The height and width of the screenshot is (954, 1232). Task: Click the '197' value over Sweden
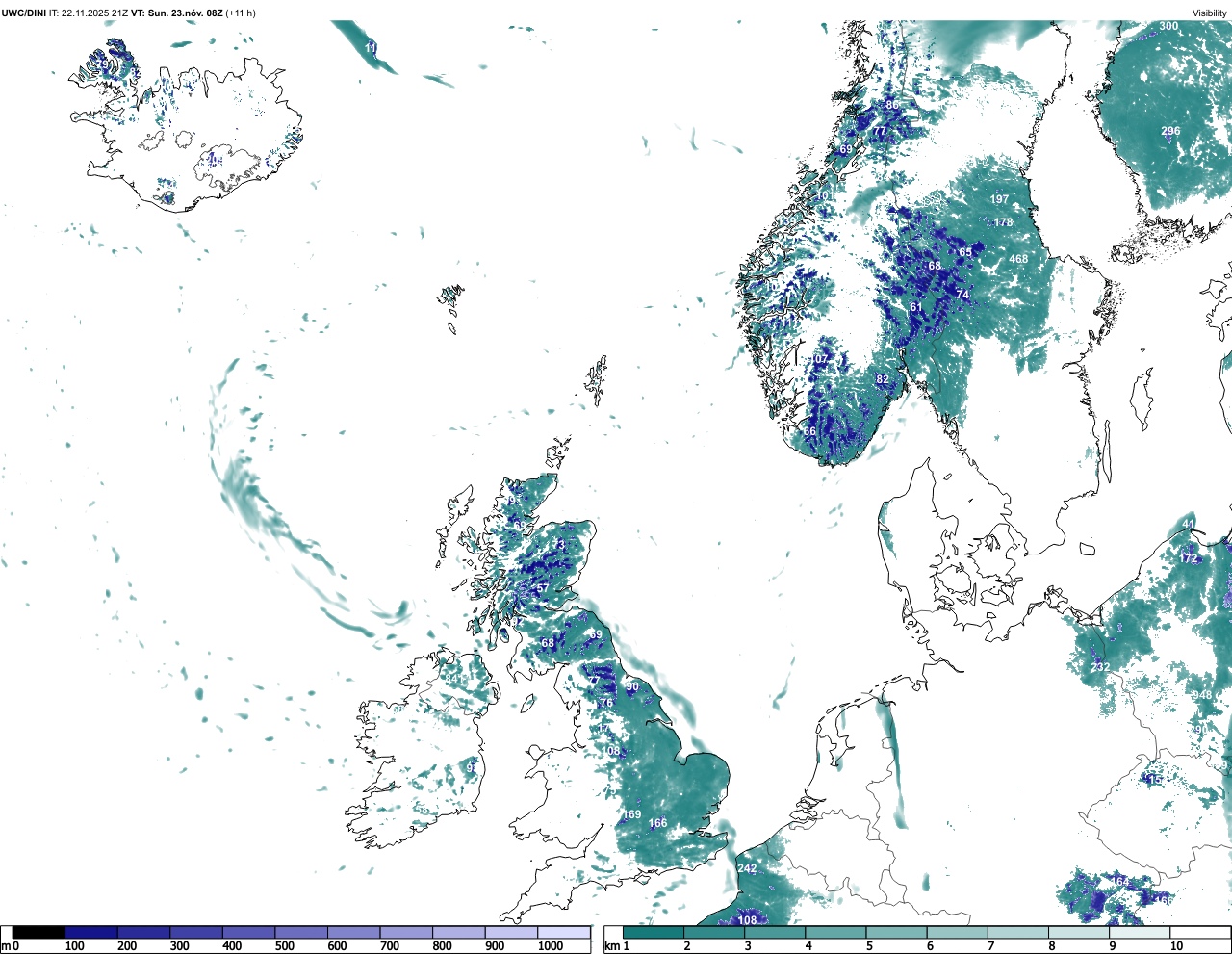coord(1000,199)
